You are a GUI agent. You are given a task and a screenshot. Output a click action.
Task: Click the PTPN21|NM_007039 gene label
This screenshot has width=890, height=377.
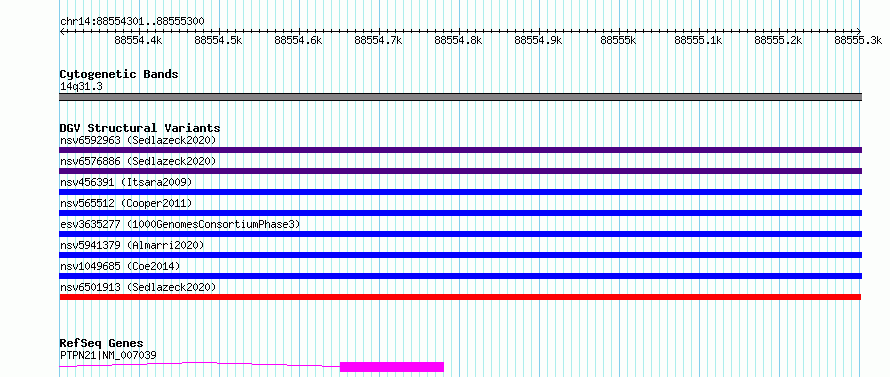(x=108, y=356)
